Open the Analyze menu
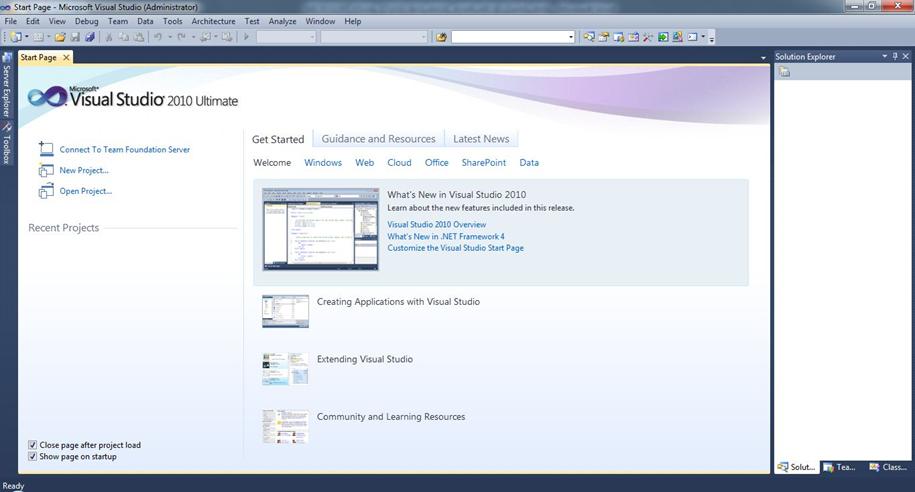 coord(282,21)
